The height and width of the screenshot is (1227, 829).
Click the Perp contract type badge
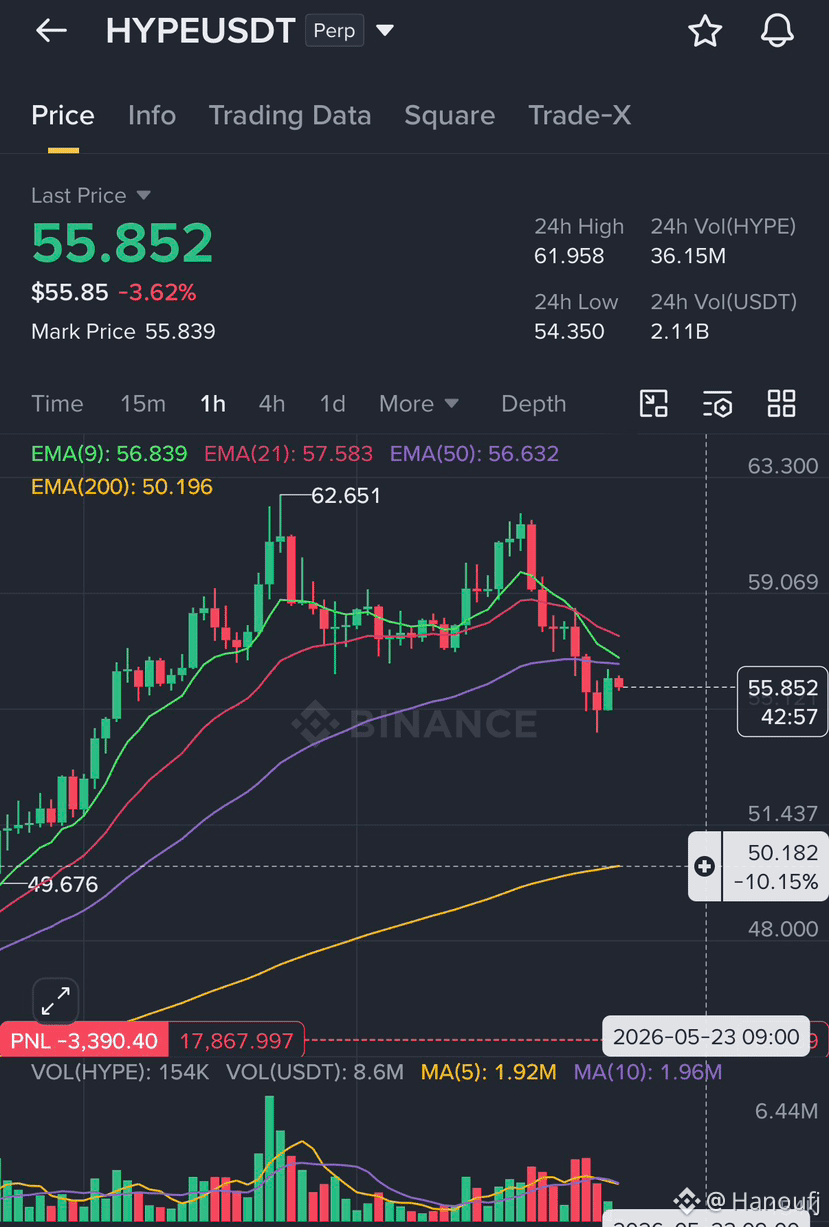(x=334, y=31)
